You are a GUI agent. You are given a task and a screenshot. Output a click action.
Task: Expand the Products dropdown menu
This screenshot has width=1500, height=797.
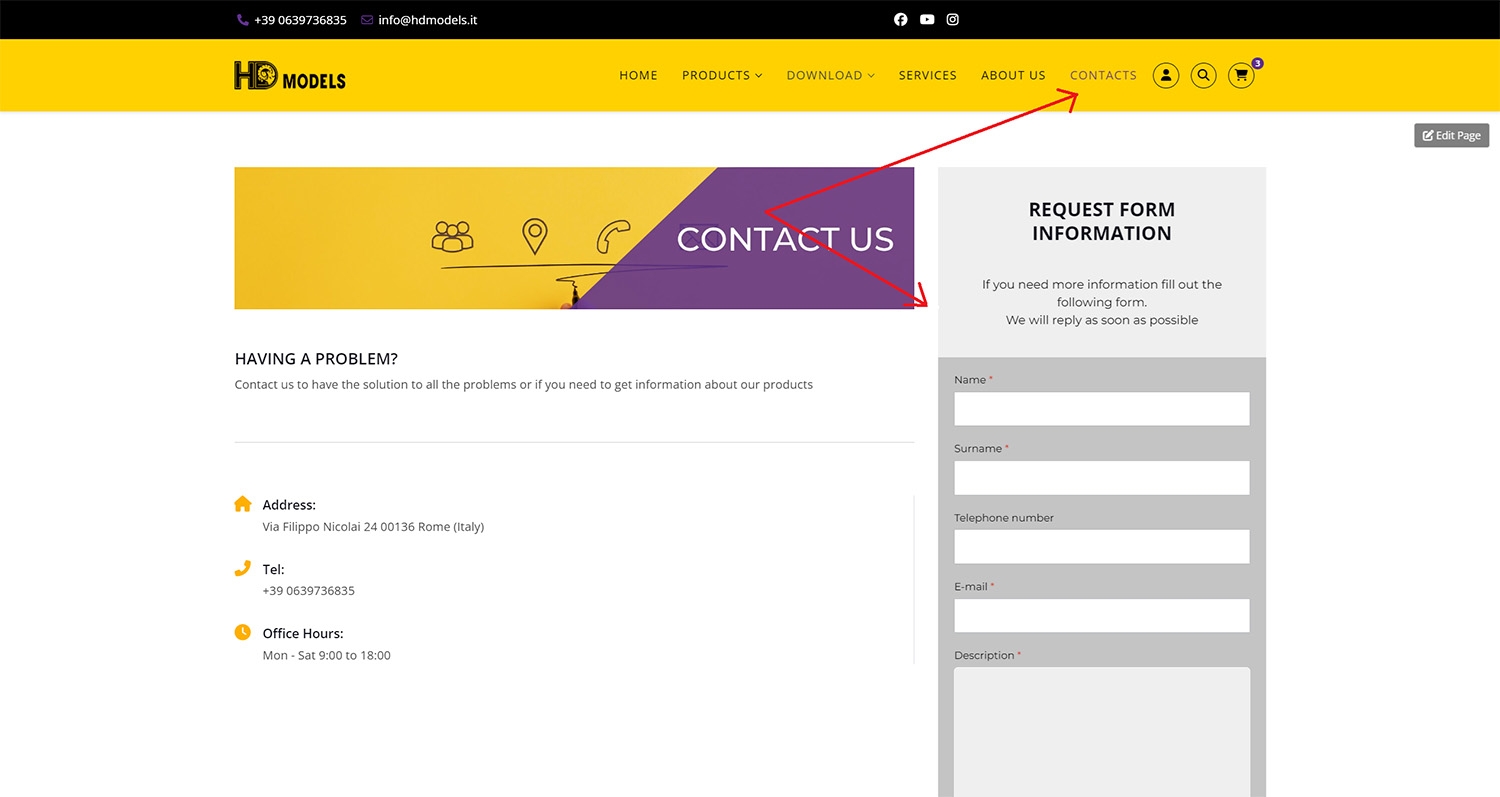721,75
